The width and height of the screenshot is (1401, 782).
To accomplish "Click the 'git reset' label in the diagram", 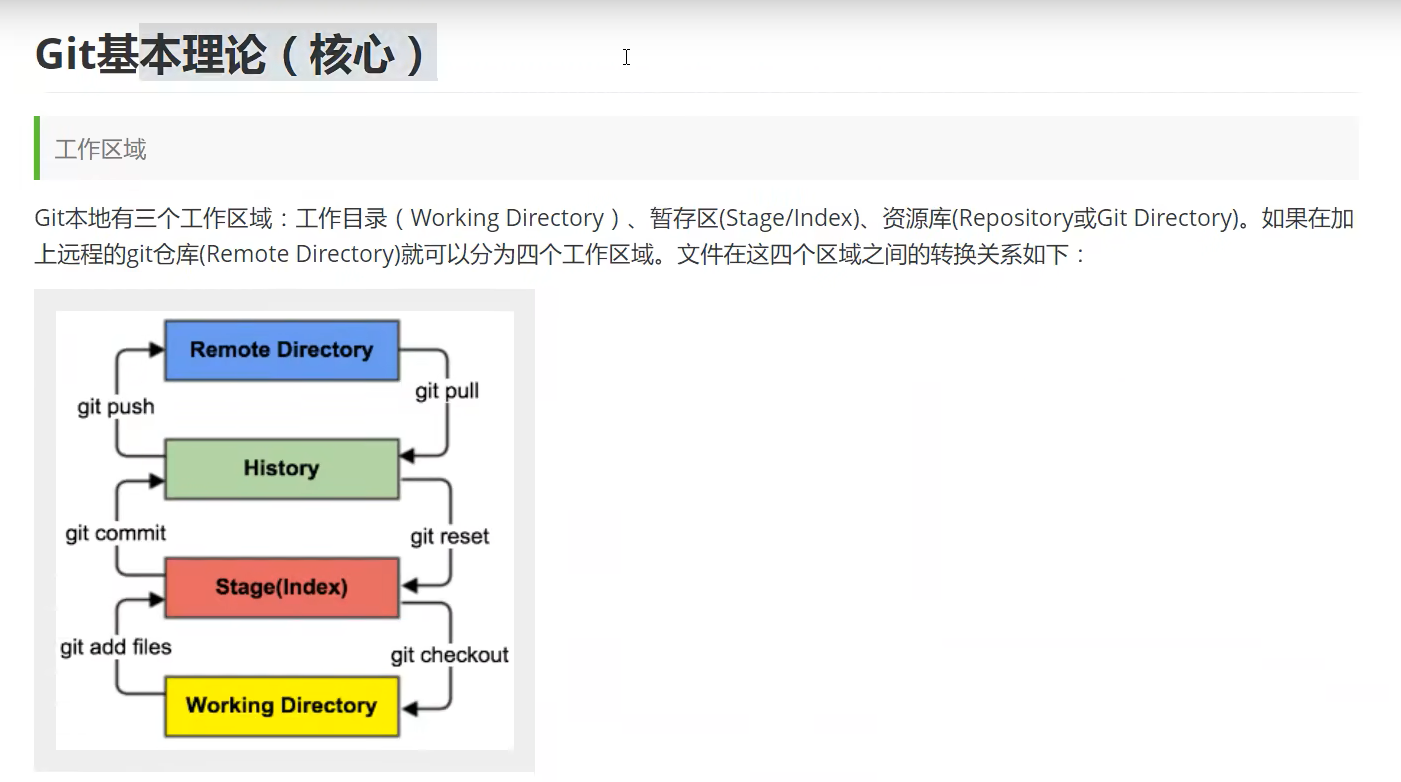I will pos(450,537).
